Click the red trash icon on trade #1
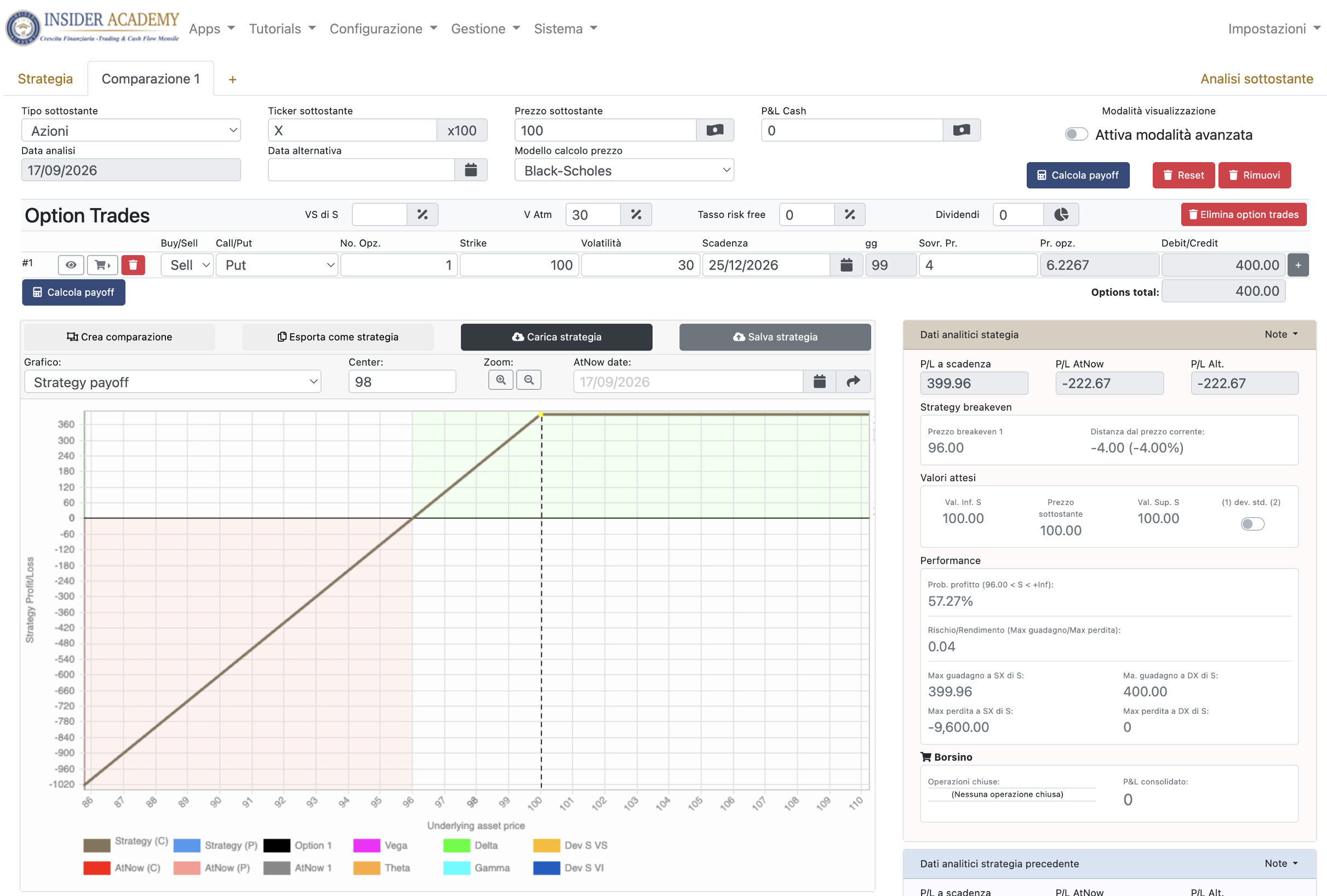This screenshot has height=896, width=1327. point(133,265)
